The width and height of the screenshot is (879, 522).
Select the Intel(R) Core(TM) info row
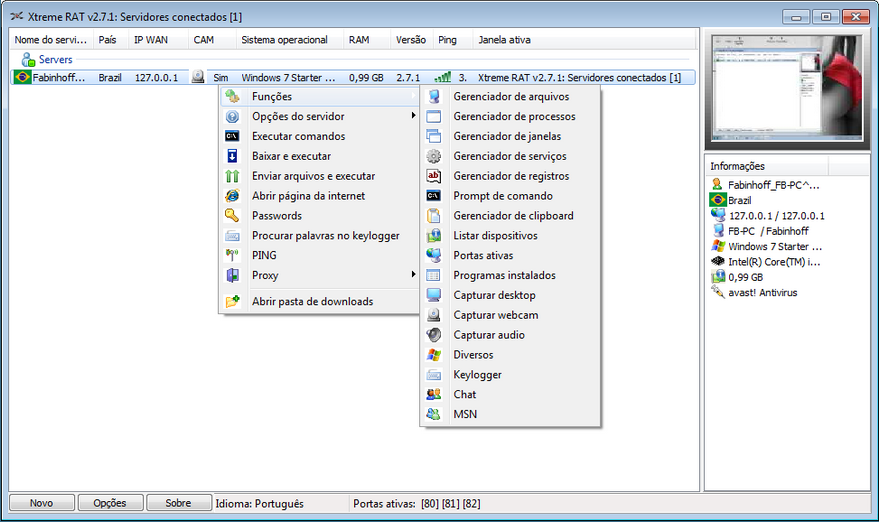[774, 262]
